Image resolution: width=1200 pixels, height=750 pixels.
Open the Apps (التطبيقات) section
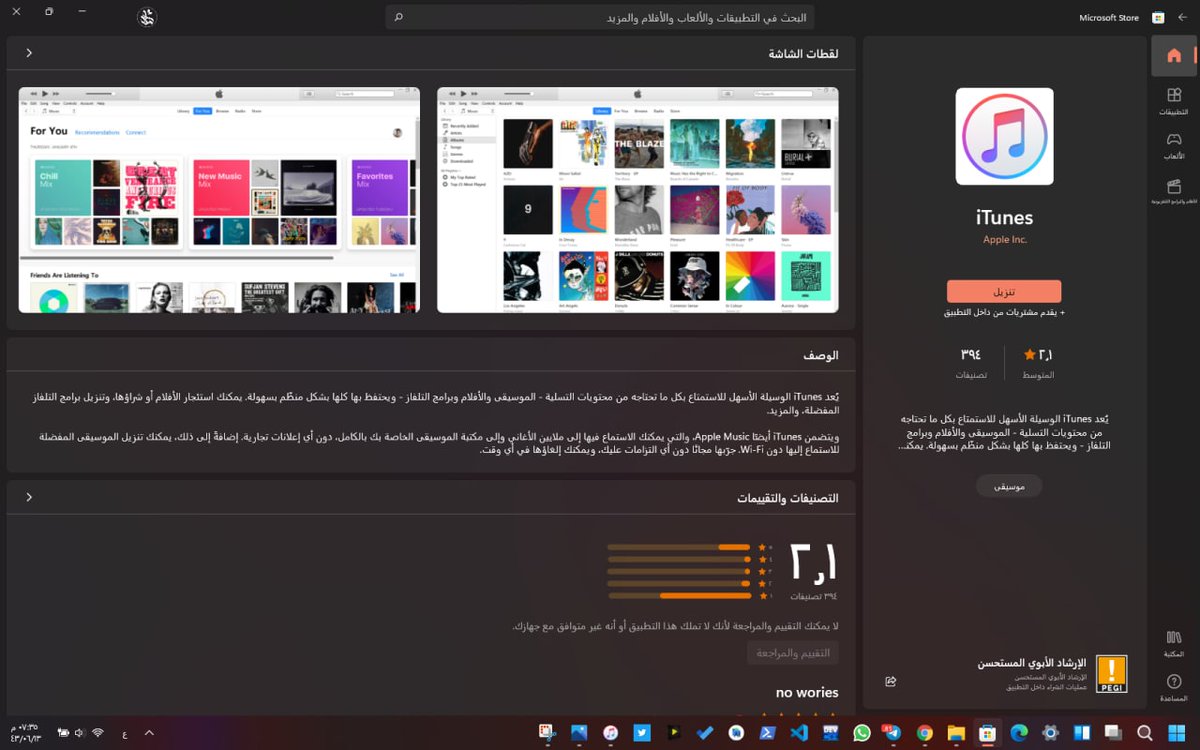[1174, 101]
